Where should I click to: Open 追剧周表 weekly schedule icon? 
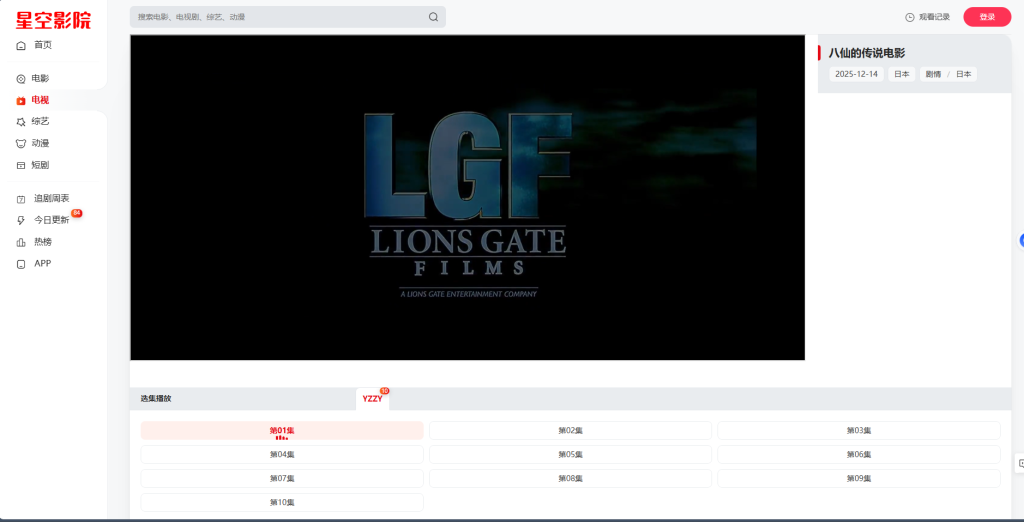(x=21, y=199)
